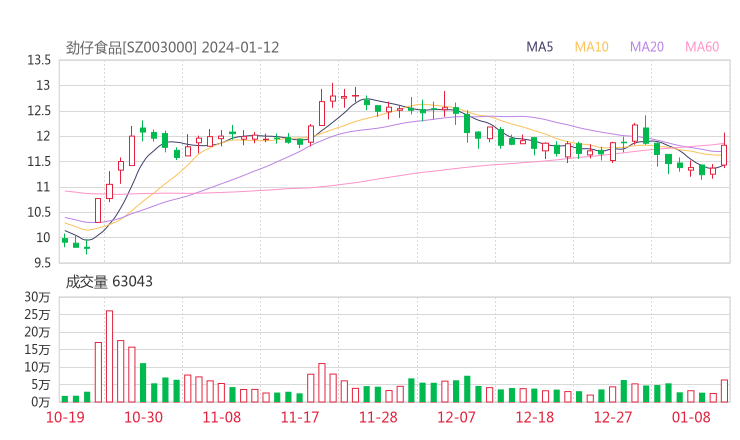Click the 15万 volume axis label

[x=37, y=350]
